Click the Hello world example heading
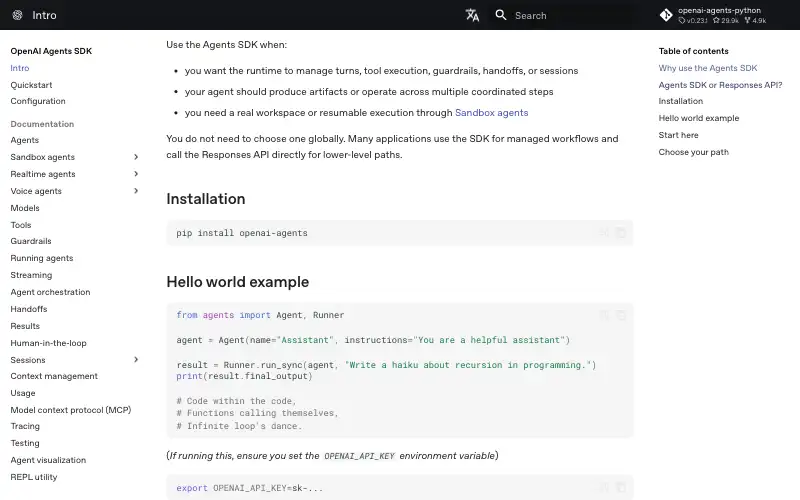Viewport: 800px width, 500px height. pyautogui.click(x=237, y=282)
